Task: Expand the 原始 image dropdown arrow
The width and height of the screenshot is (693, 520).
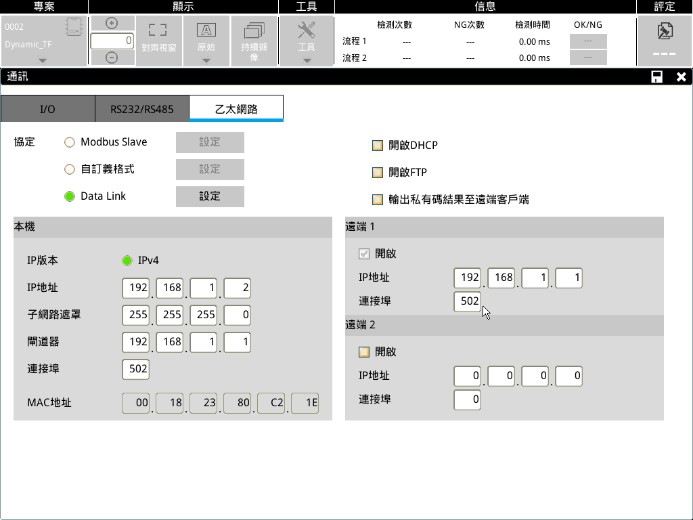Action: pyautogui.click(x=205, y=60)
